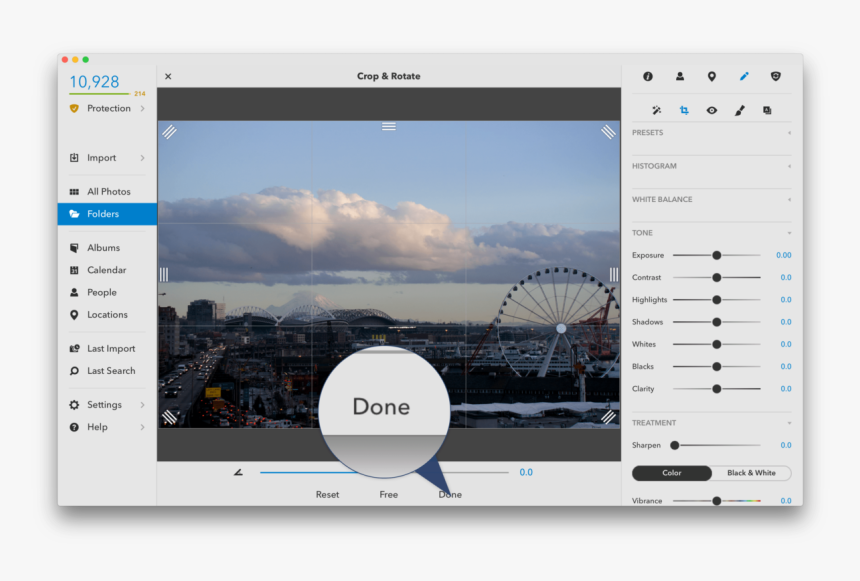Expand the Protection submenu chevron
The width and height of the screenshot is (860, 581).
[143, 109]
